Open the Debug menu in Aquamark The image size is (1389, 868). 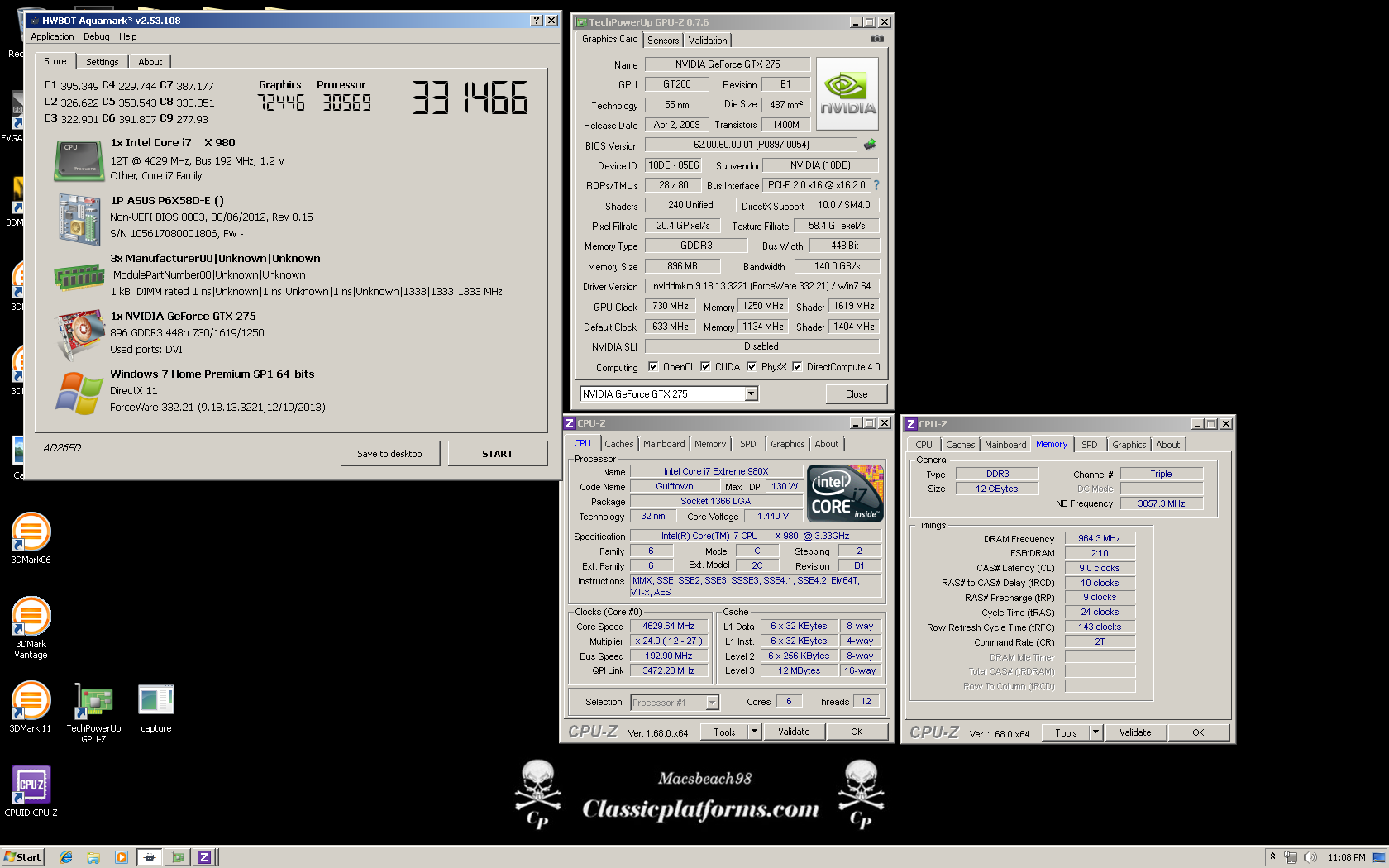96,36
